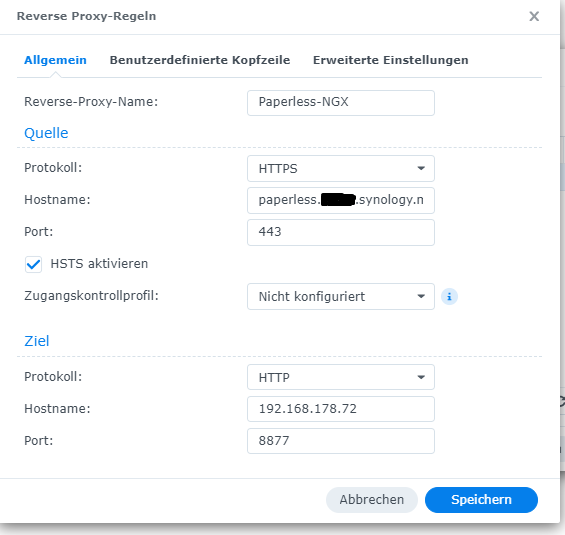Click the Ziel Port field showing 8877
Screen dimensions: 565x535
click(341, 441)
